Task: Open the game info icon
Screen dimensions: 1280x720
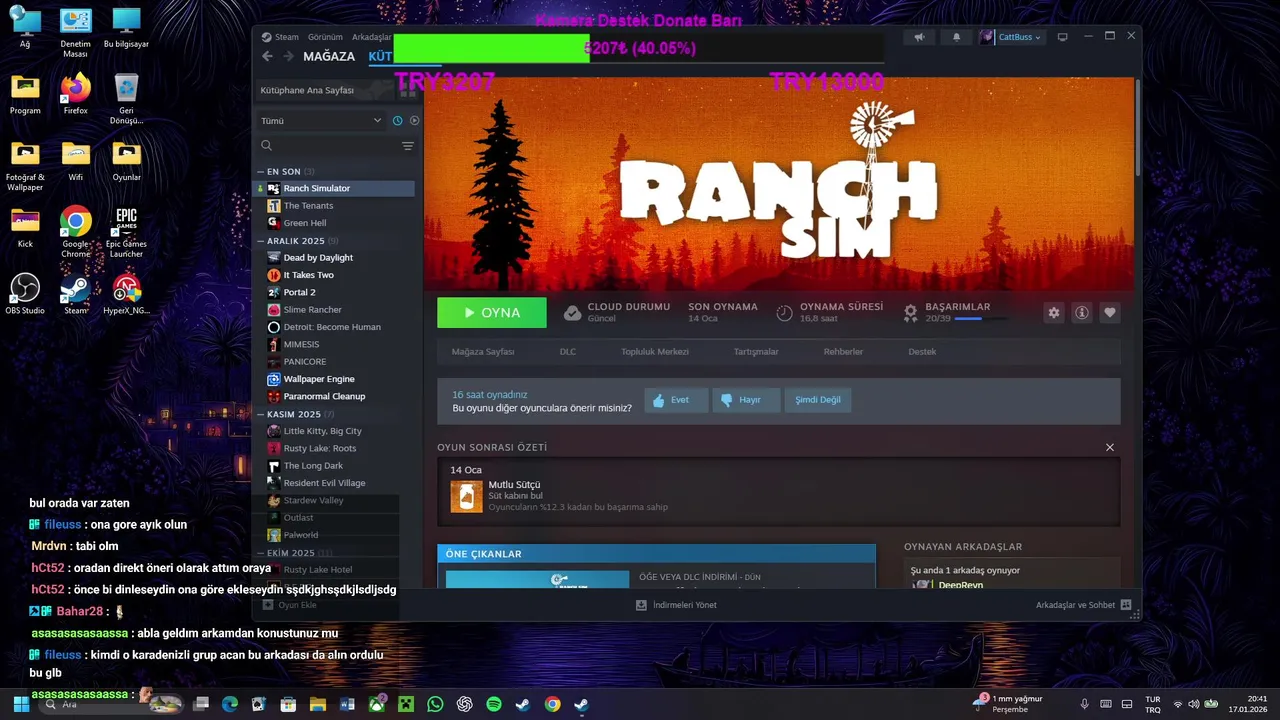Action: click(1082, 313)
